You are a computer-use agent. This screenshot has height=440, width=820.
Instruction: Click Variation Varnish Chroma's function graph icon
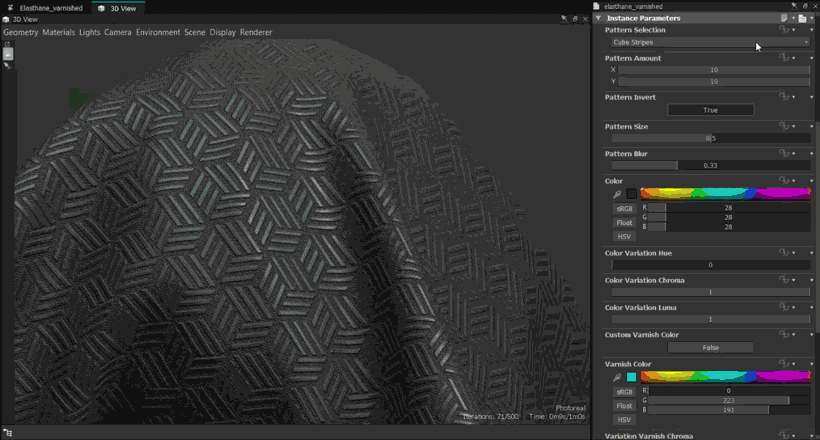[784, 435]
